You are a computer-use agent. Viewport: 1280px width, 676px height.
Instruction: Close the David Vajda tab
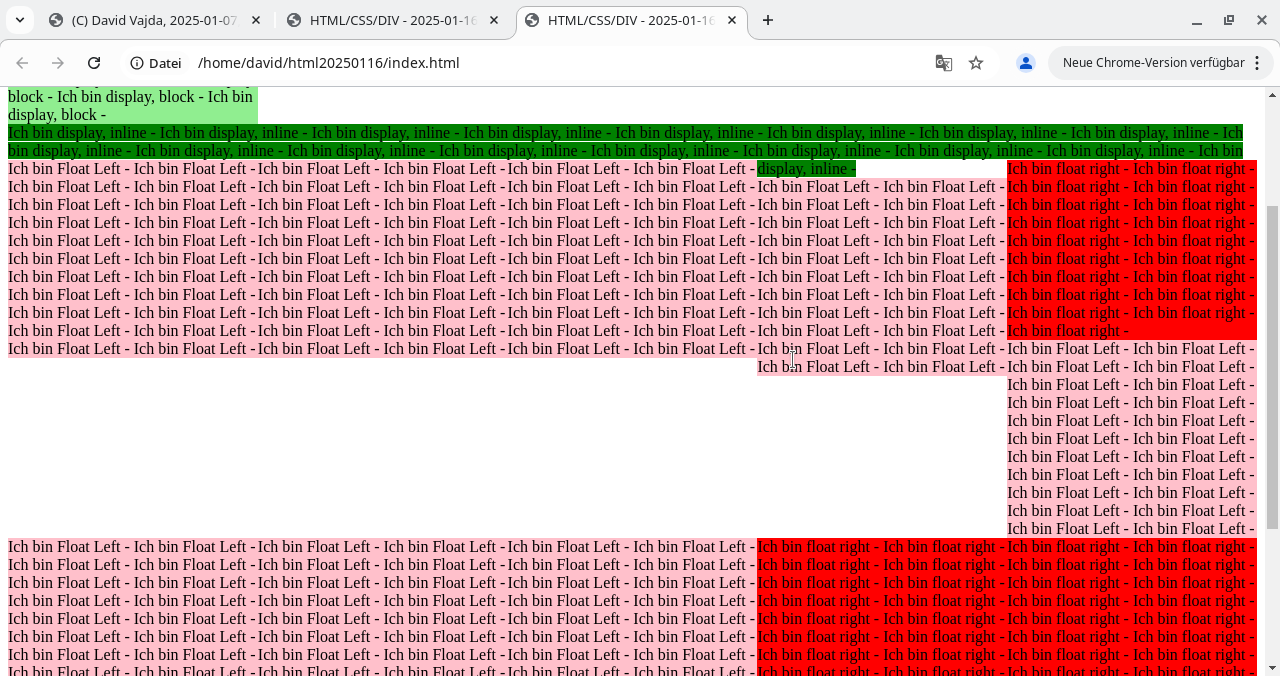pos(255,20)
